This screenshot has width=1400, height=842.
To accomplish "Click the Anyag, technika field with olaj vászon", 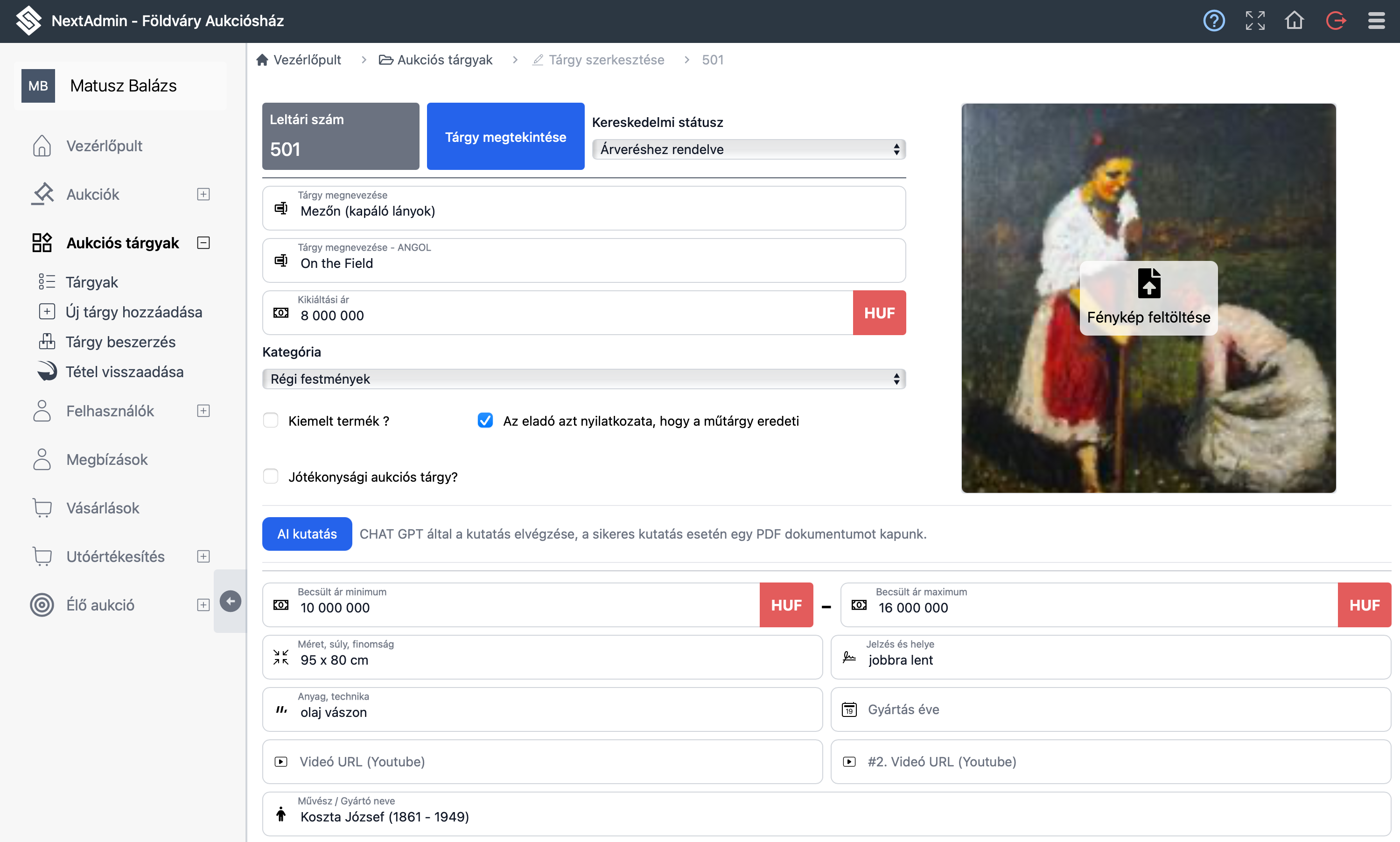I will click(x=542, y=709).
